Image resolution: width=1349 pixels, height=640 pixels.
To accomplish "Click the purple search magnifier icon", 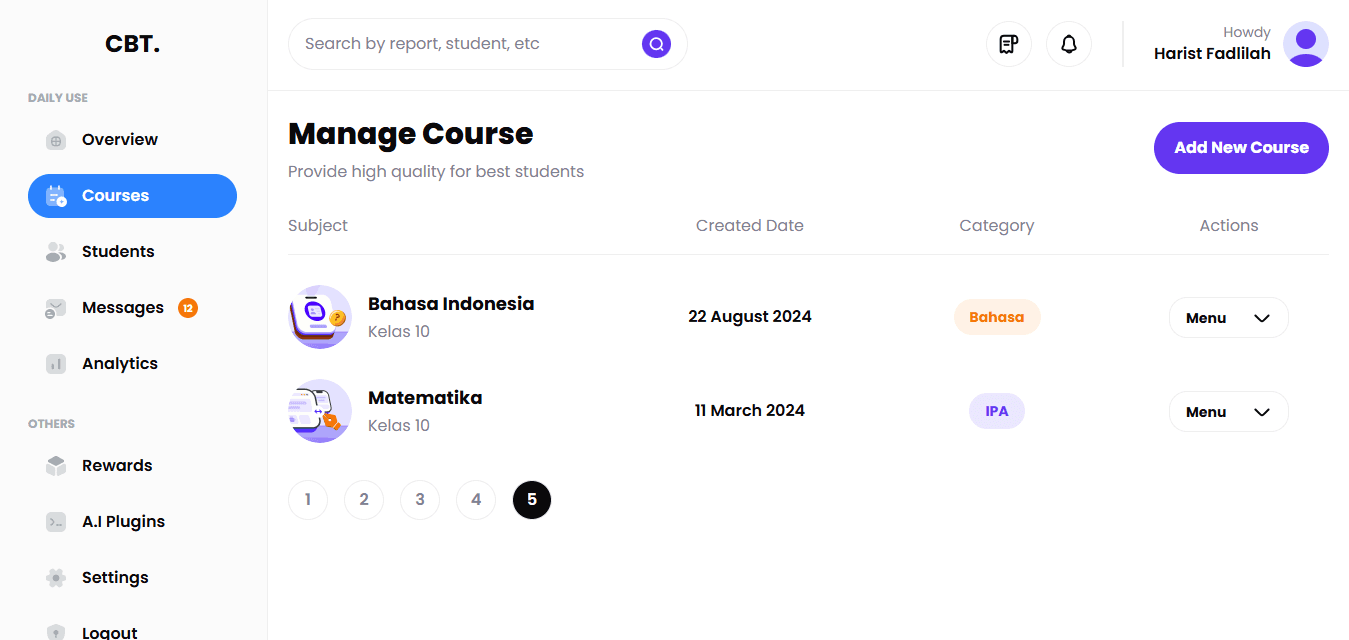I will (x=656, y=44).
